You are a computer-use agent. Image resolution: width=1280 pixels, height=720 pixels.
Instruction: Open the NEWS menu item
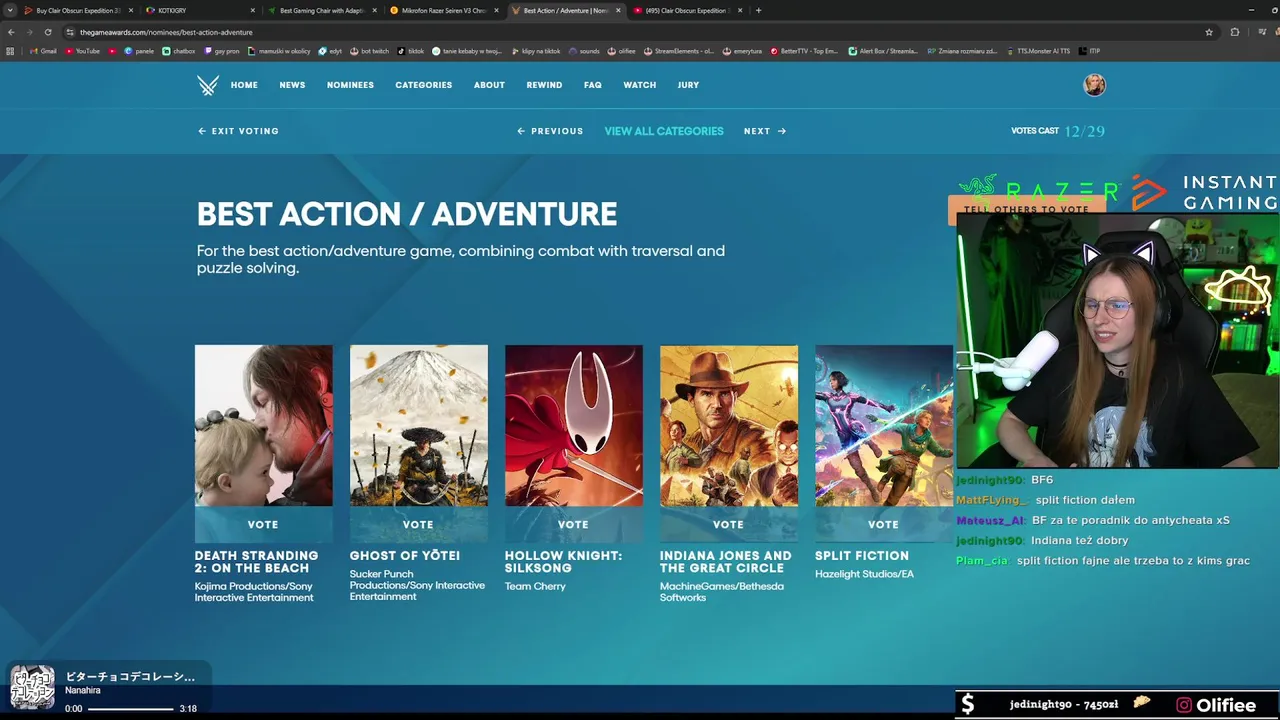(x=292, y=85)
